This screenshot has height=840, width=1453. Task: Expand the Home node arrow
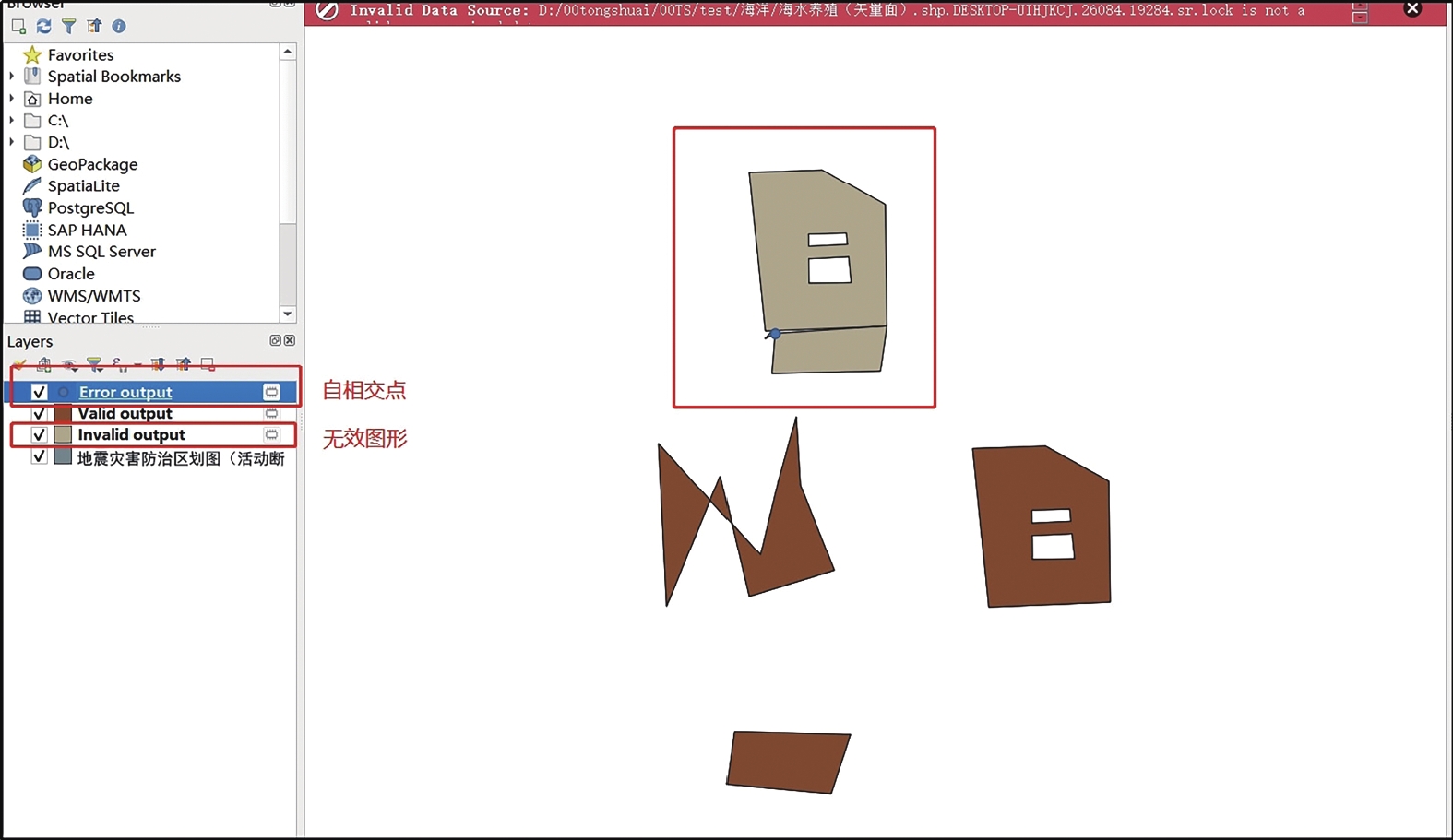[x=12, y=99]
